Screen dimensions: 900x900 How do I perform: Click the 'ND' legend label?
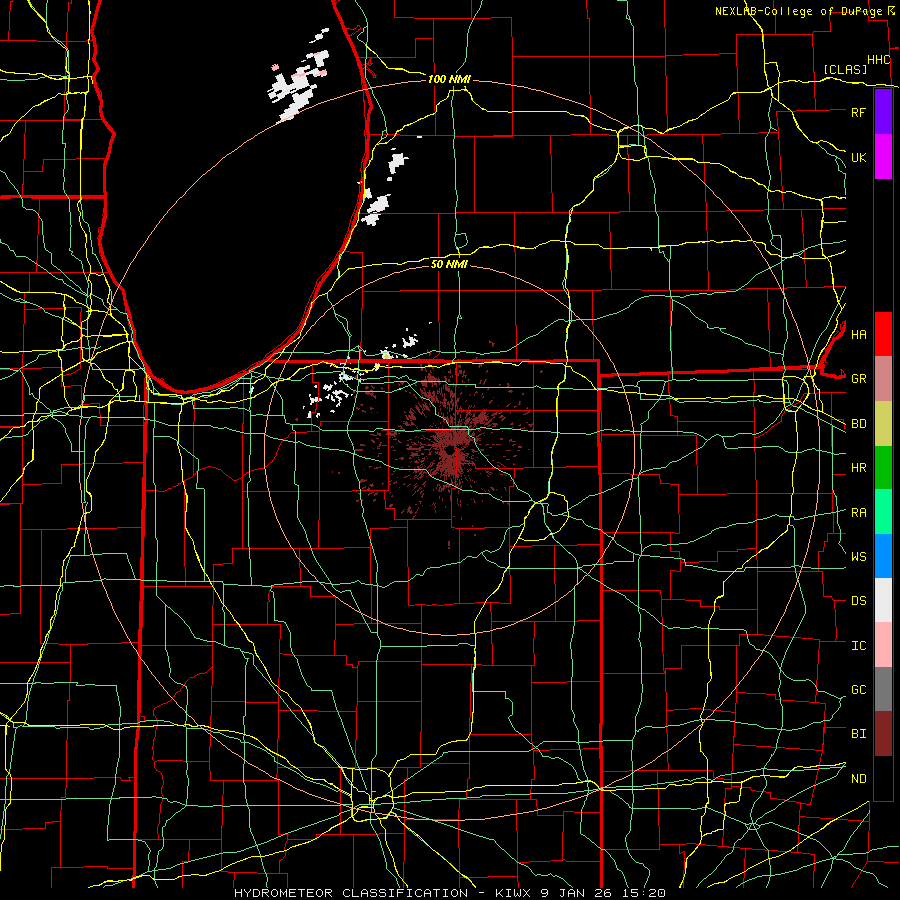tap(858, 779)
